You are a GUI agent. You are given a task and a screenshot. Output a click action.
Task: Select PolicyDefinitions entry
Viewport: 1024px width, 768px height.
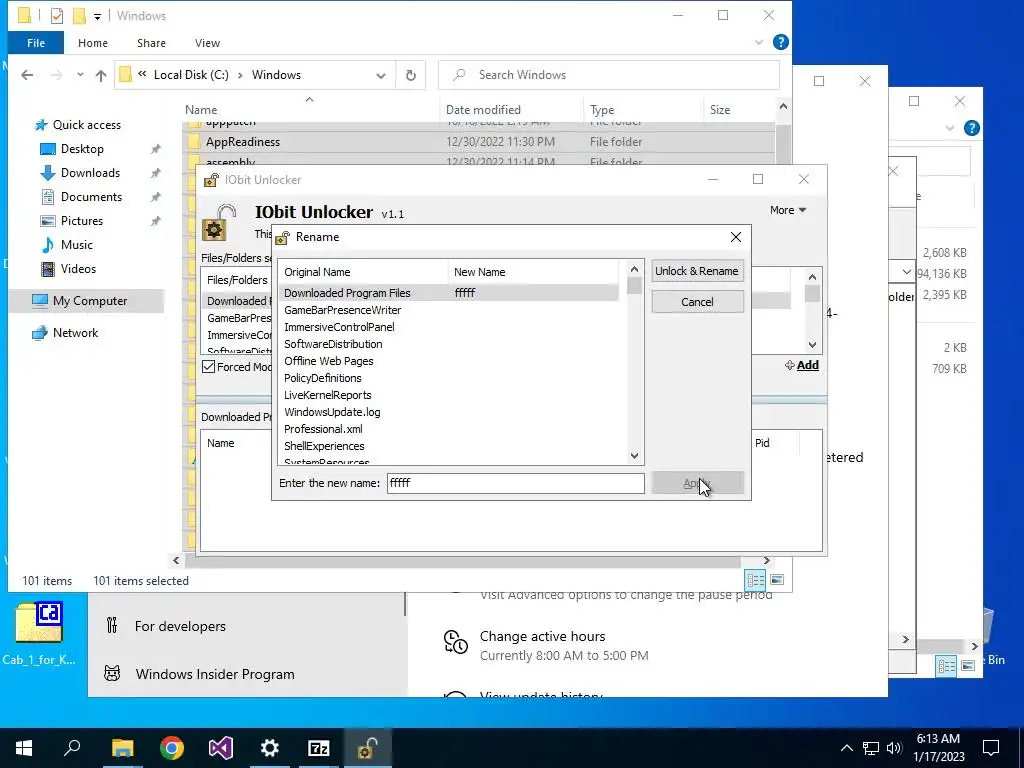[x=323, y=378]
